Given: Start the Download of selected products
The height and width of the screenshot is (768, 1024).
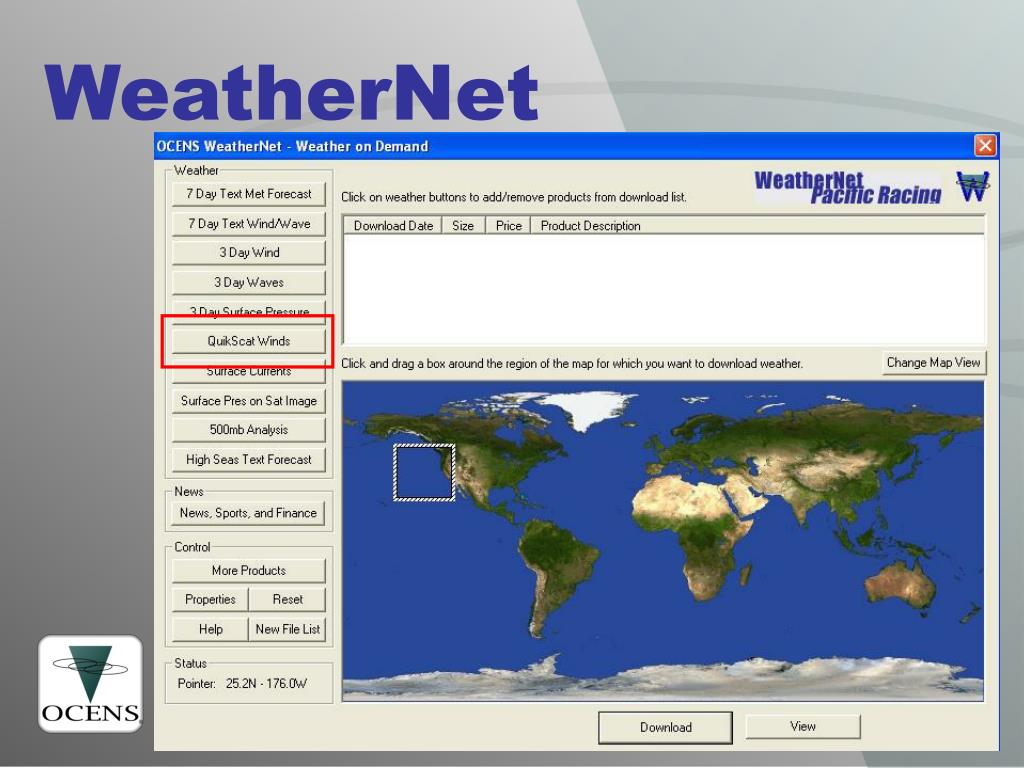Looking at the screenshot, I should pos(665,728).
